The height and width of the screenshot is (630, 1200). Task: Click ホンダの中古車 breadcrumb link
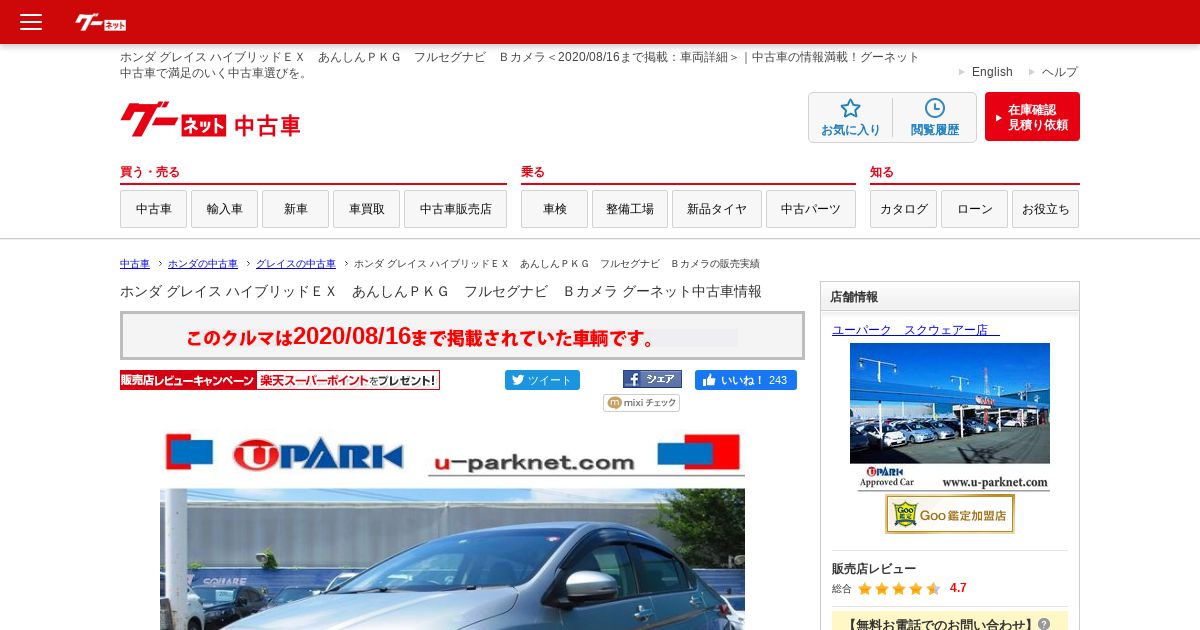click(203, 264)
